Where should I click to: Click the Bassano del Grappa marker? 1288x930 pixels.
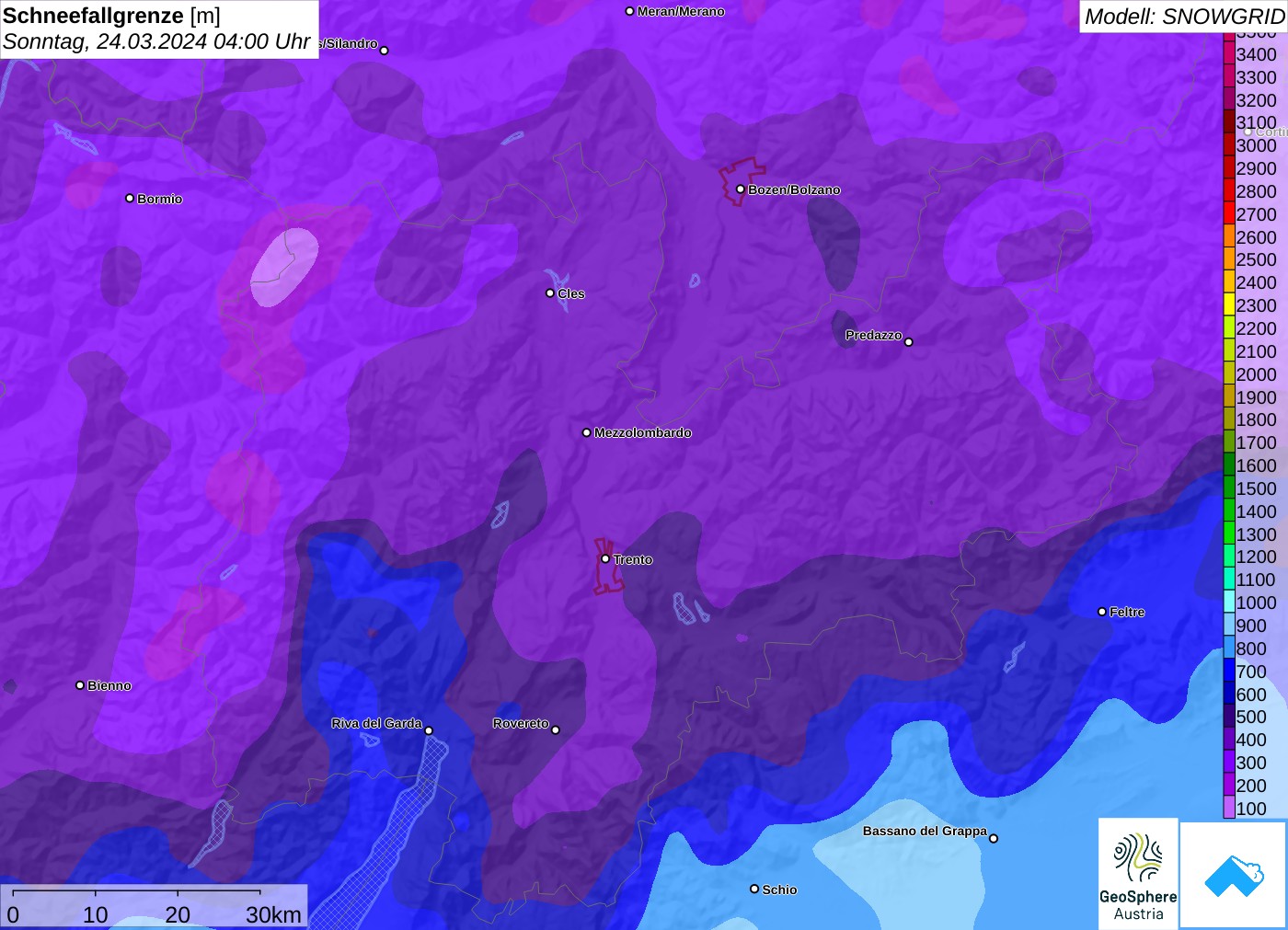coord(994,838)
